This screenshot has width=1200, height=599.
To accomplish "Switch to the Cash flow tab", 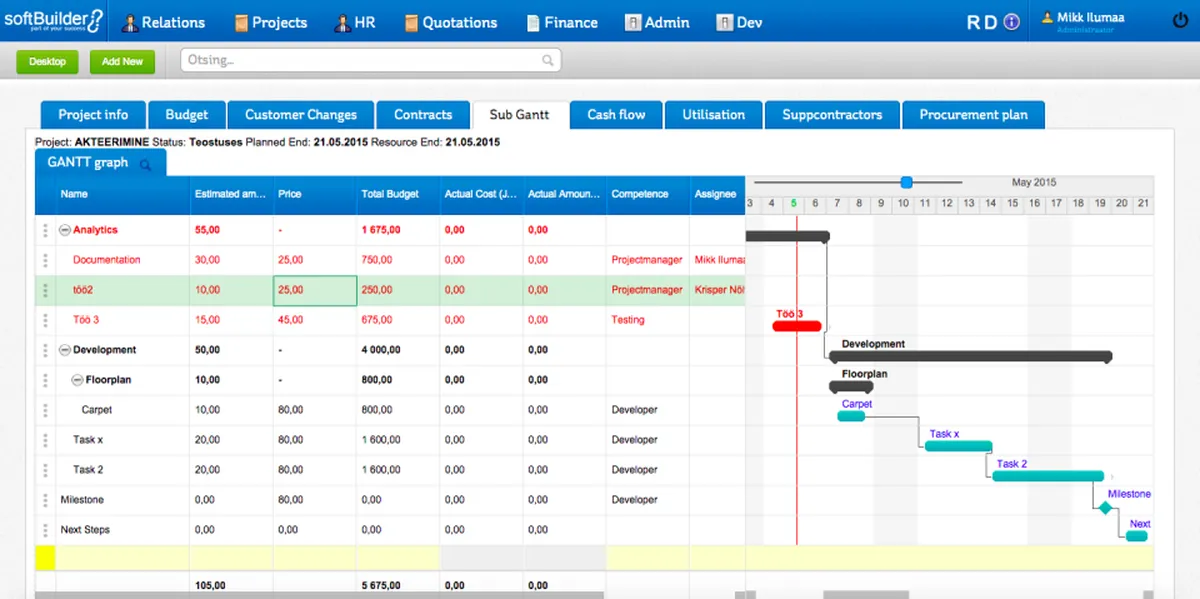I will click(616, 115).
